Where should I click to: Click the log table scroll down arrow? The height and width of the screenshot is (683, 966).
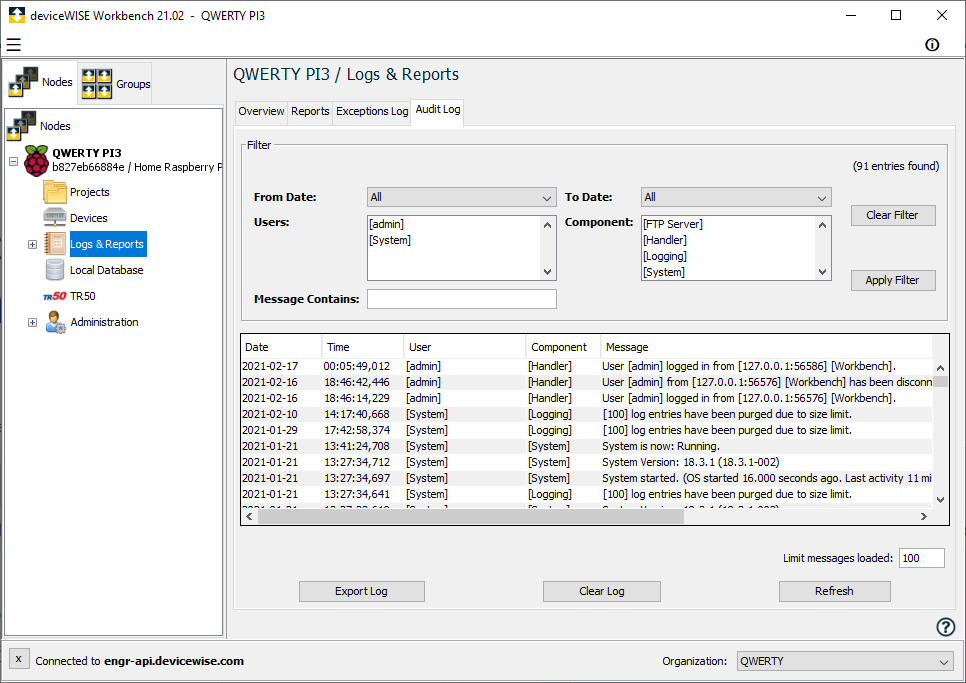click(940, 499)
